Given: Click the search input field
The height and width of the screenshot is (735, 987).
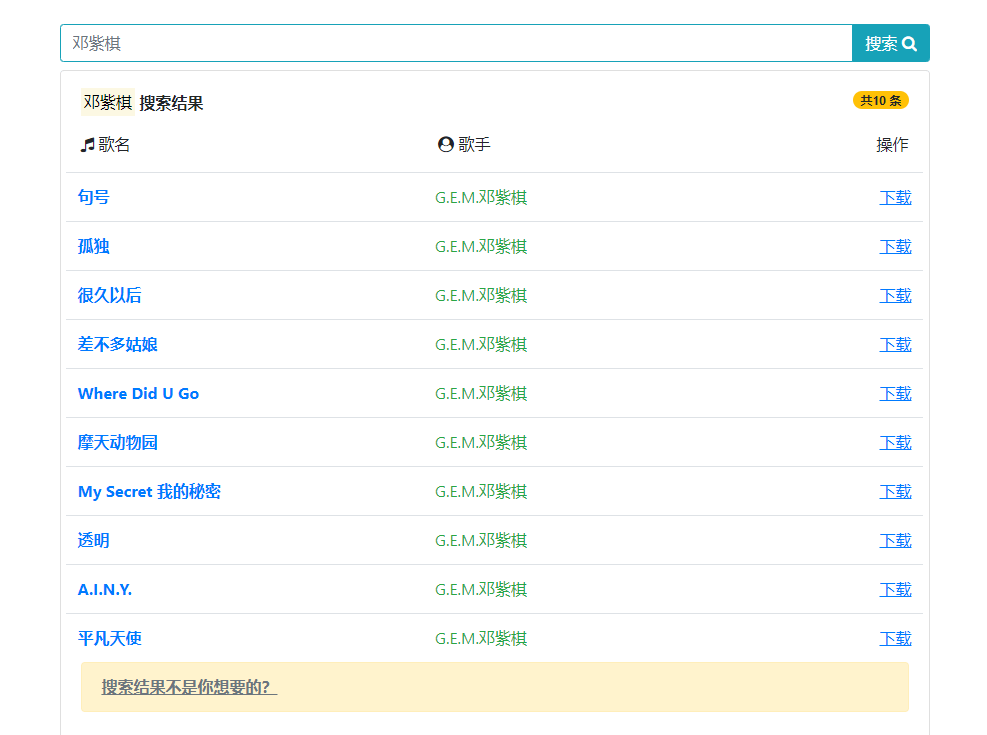Looking at the screenshot, I should point(456,43).
